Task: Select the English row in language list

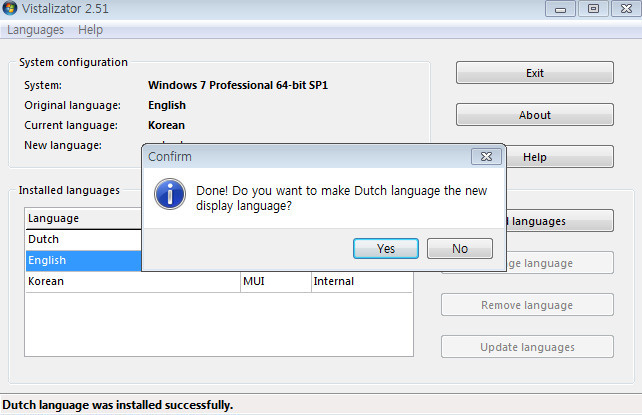Action: [84, 260]
